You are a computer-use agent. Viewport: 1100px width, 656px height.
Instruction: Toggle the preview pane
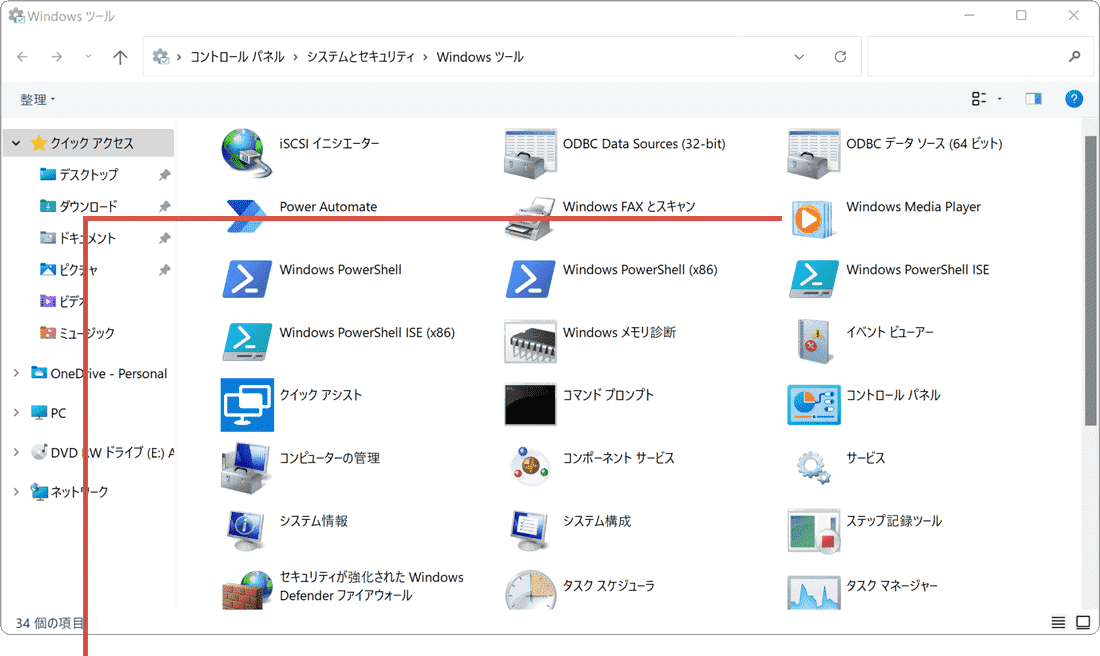click(1033, 99)
